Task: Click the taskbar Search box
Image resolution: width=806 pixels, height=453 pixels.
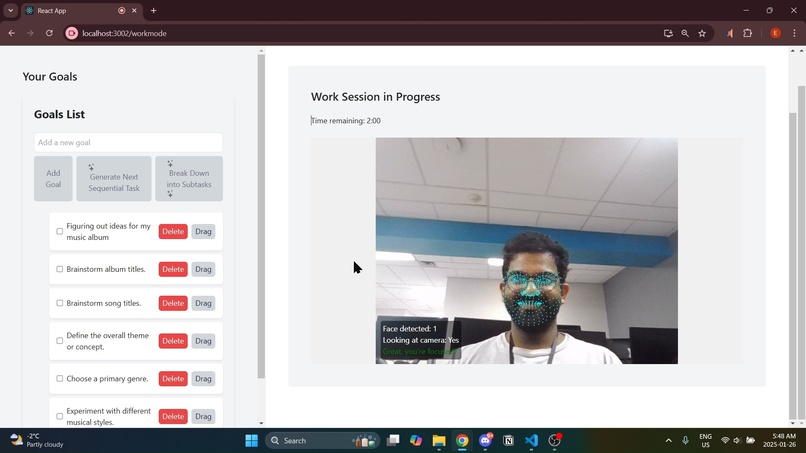Action: point(322,440)
